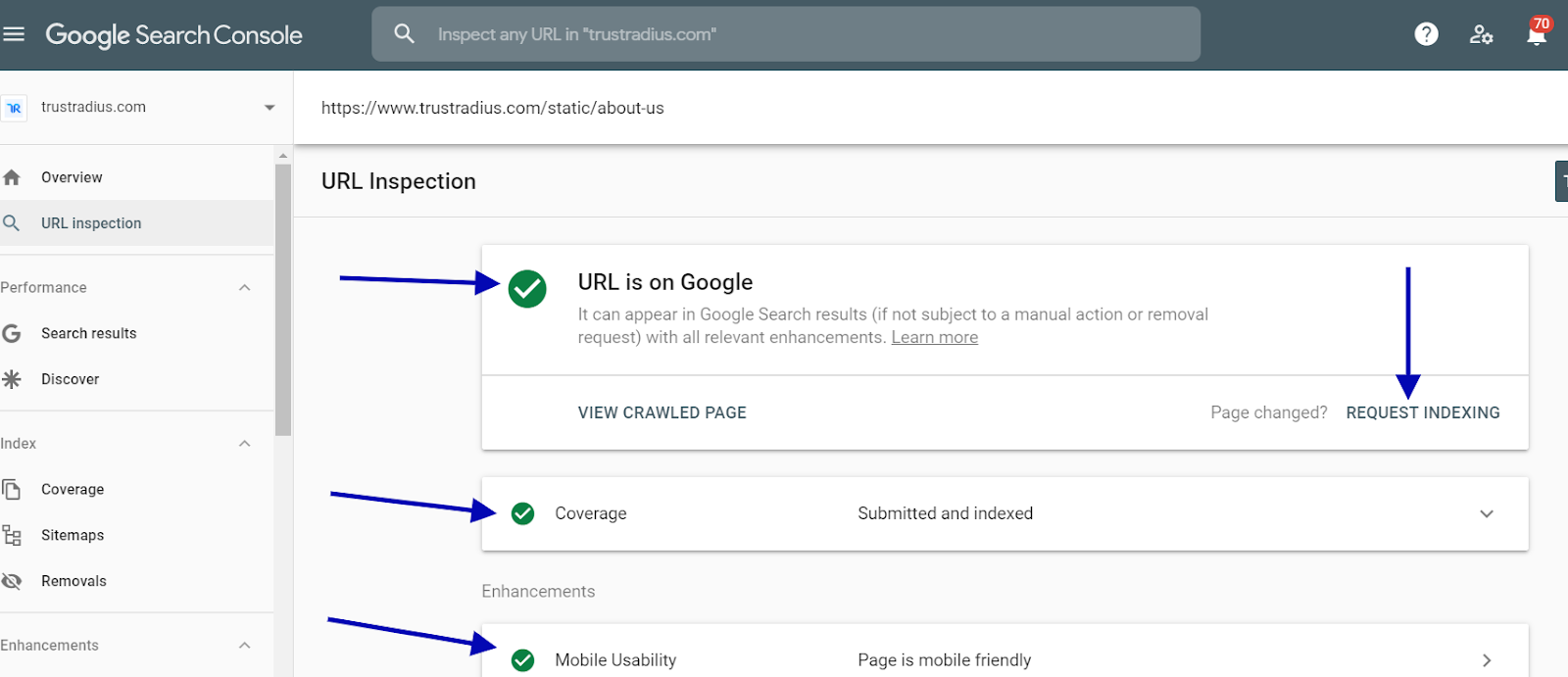Click the trustradius.com property favicon
This screenshot has height=677, width=1568.
click(14, 108)
